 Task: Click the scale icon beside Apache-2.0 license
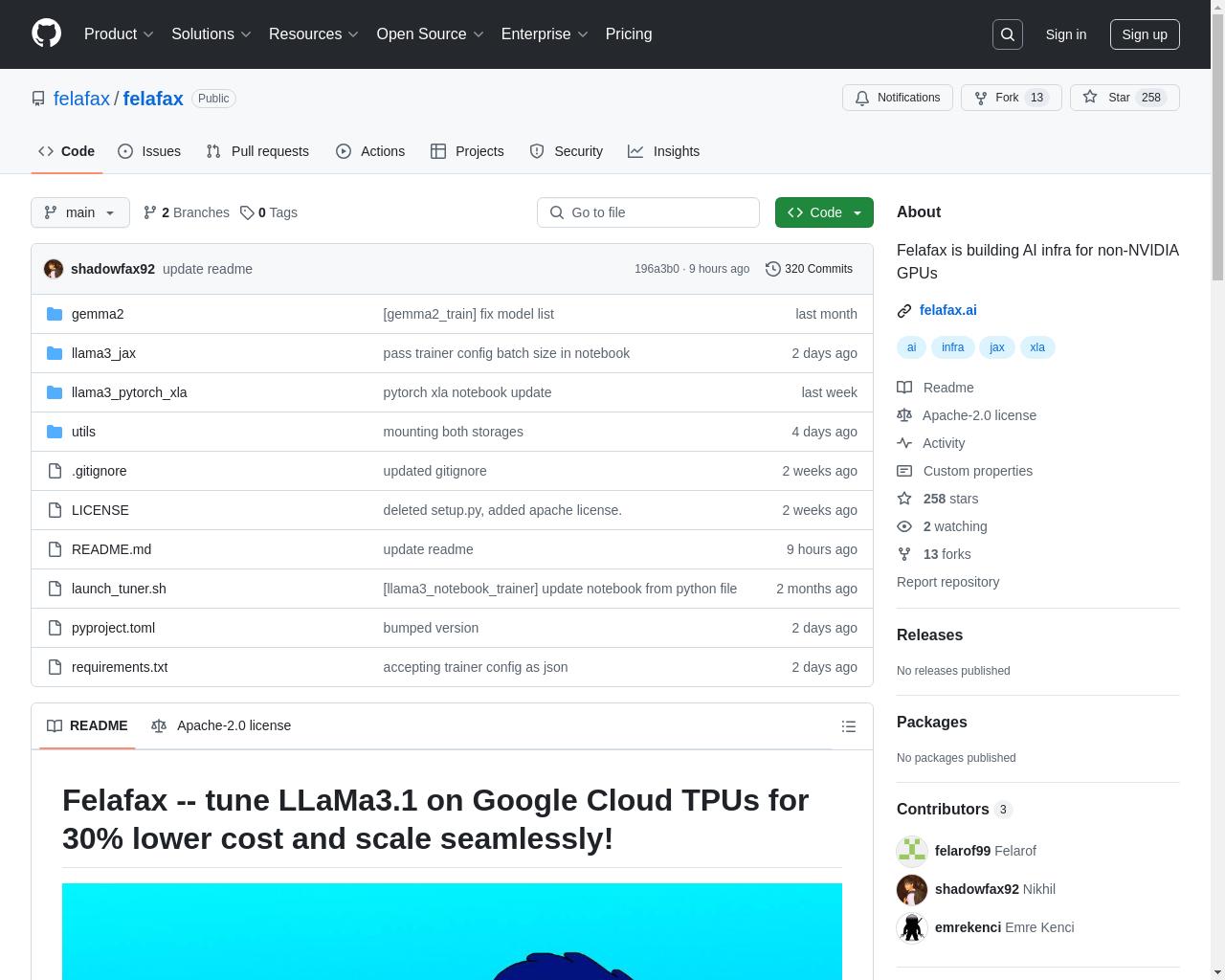click(x=904, y=415)
